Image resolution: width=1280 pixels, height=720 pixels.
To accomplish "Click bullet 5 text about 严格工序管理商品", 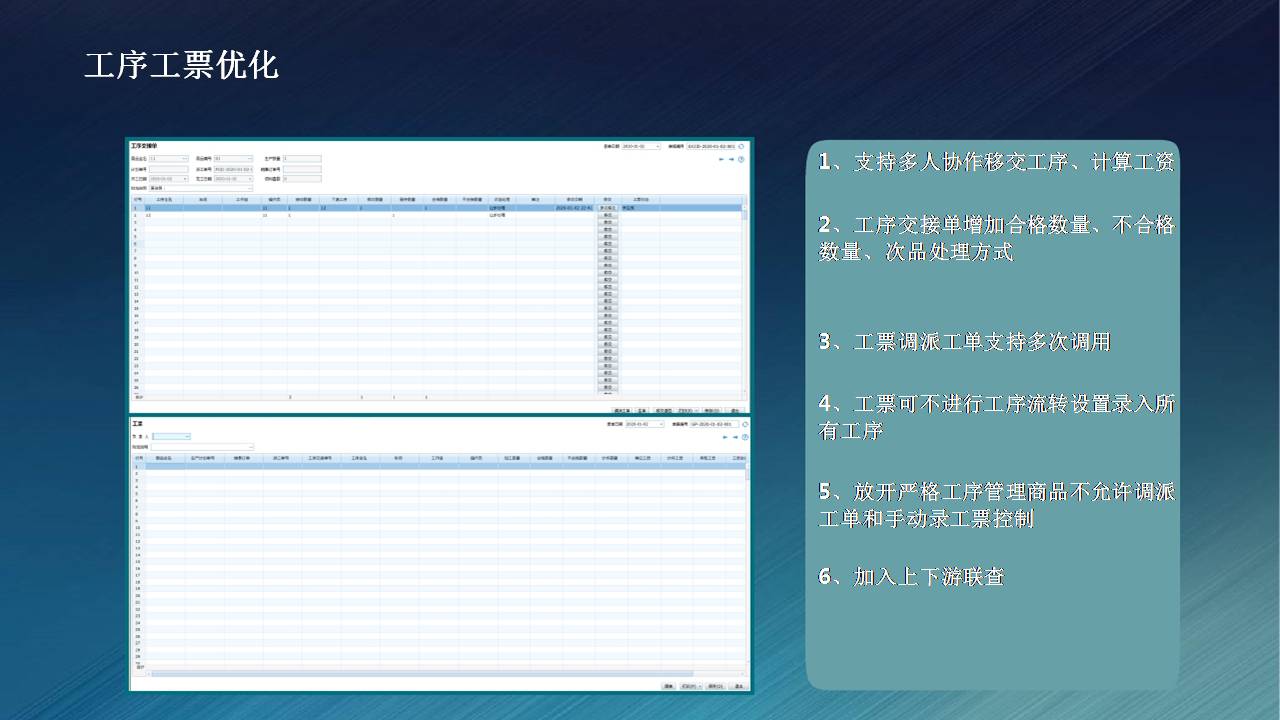I will tap(996, 506).
